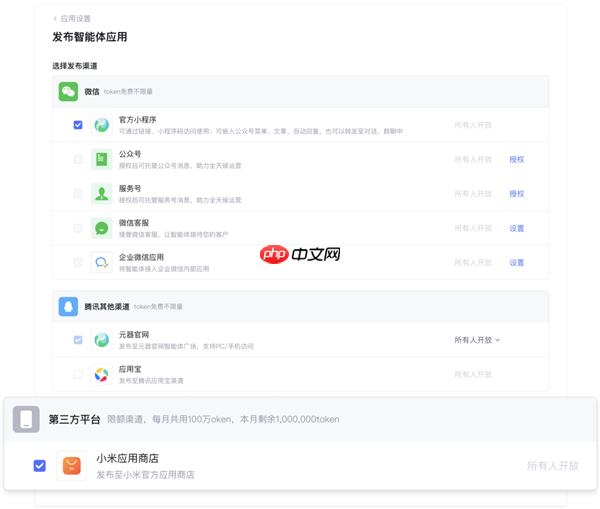Click the 小米应用商店 orange bag icon
This screenshot has width=600, height=509.
[x=72, y=466]
